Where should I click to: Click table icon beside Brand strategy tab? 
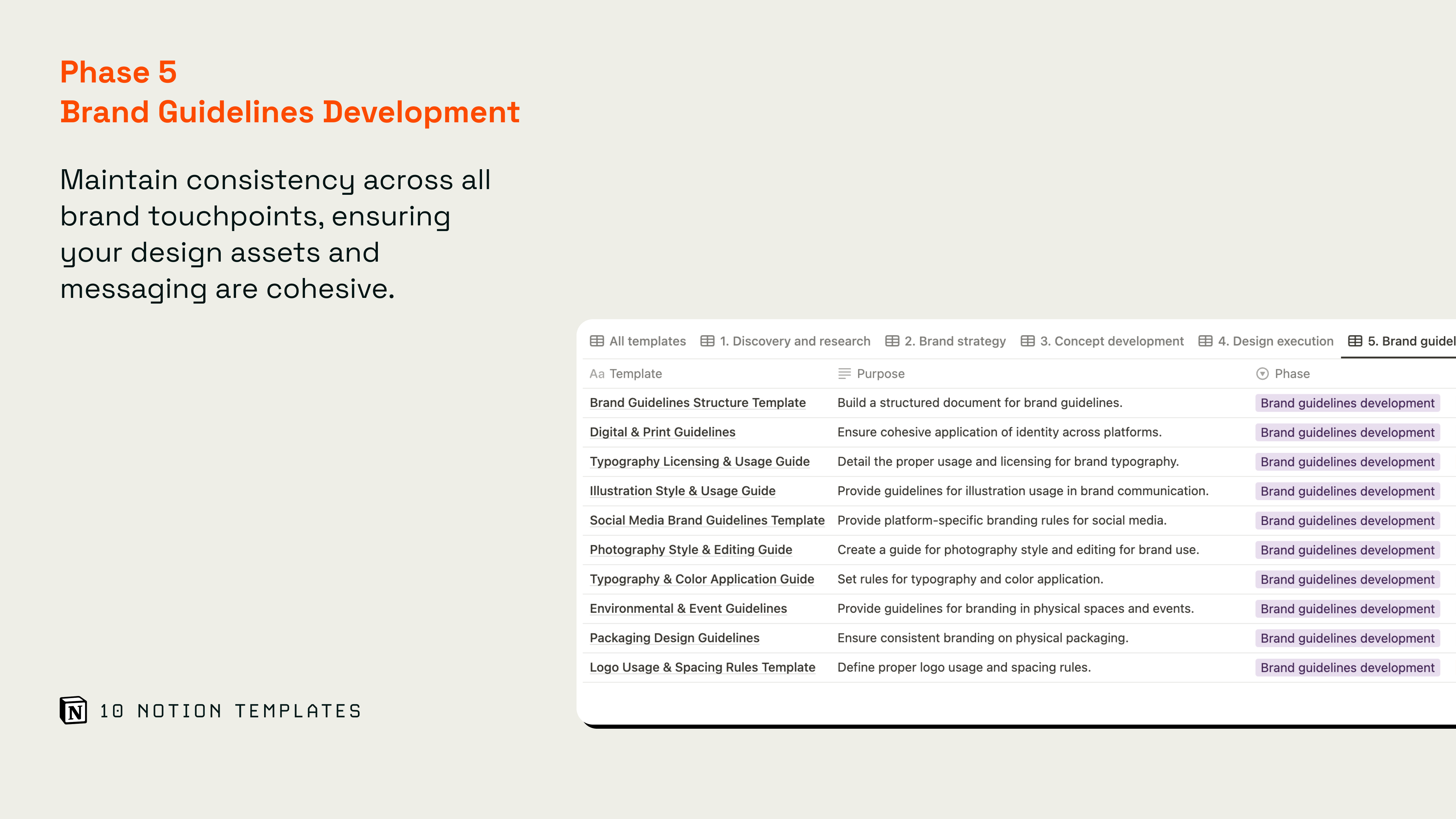[x=892, y=341]
